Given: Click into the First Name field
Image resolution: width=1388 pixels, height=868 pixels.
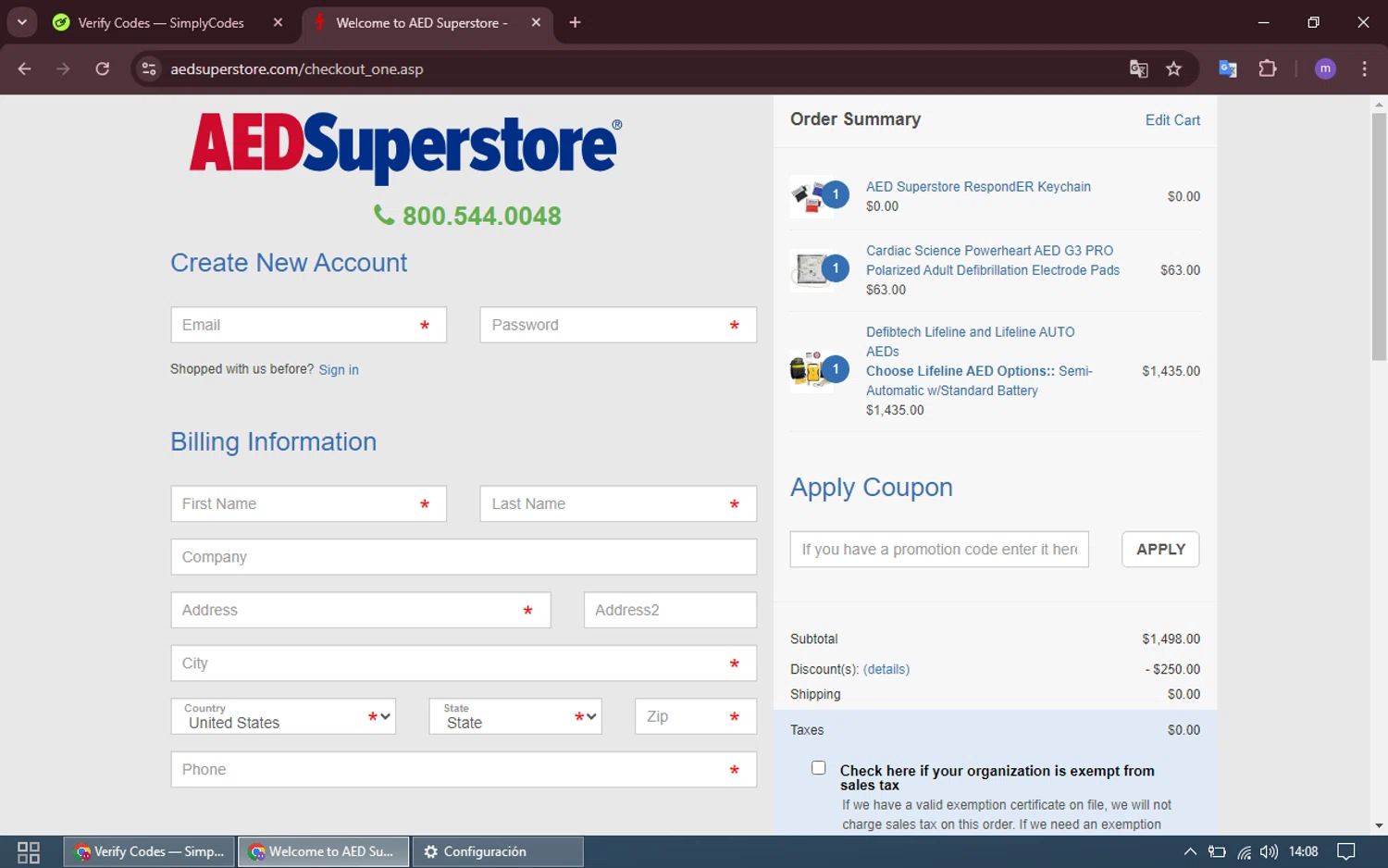Looking at the screenshot, I should 308,503.
